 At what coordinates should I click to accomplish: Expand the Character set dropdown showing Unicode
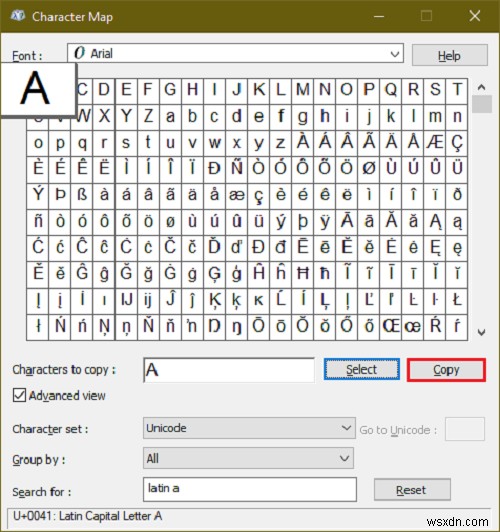pos(249,428)
